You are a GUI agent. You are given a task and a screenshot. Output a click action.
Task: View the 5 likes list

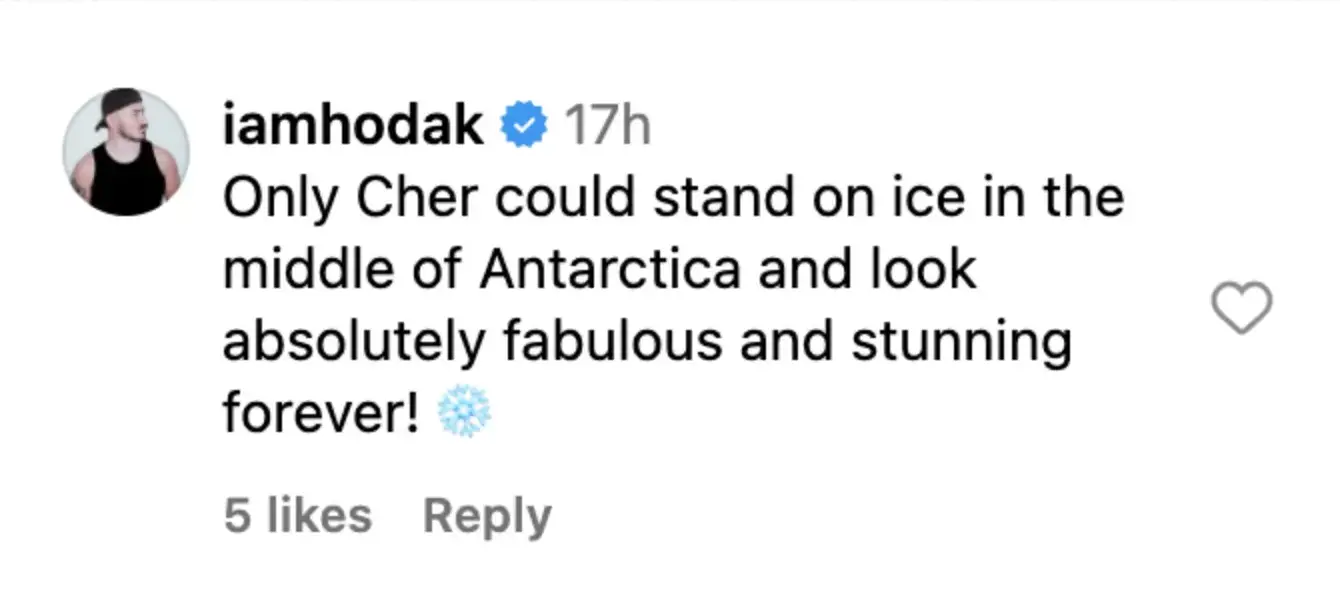[297, 516]
